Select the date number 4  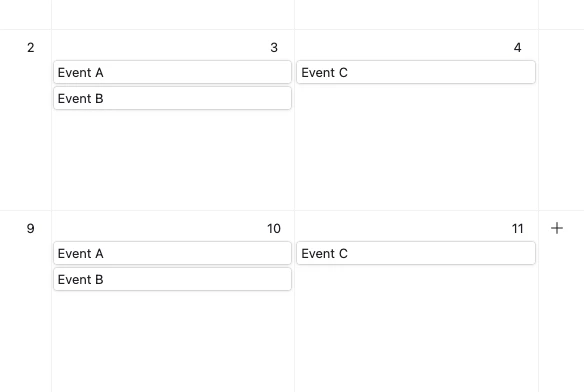click(517, 47)
